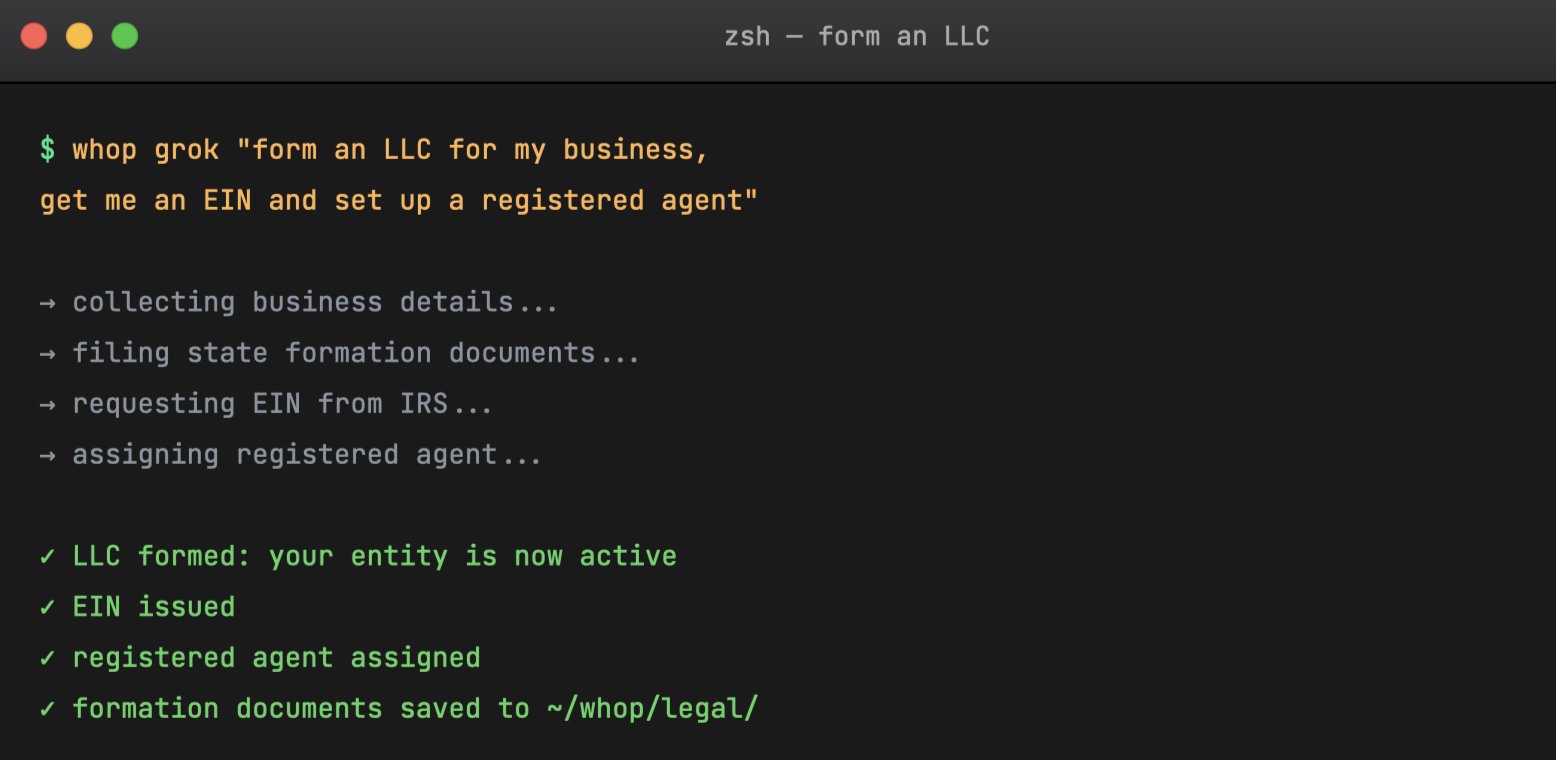Click the checkmark next to "formation documents saved"
This screenshot has height=760, width=1556.
click(x=47, y=709)
